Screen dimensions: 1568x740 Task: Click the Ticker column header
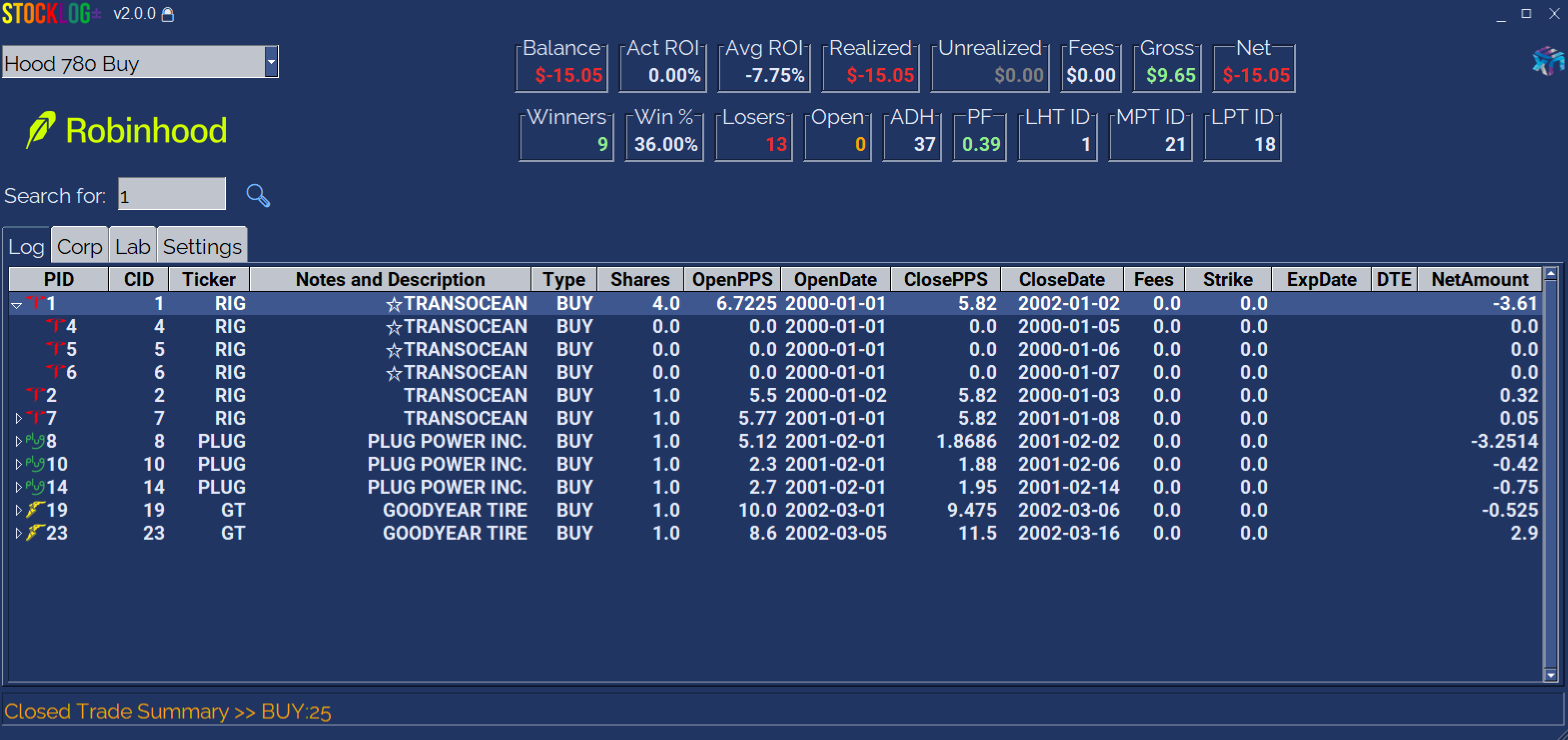pyautogui.click(x=208, y=279)
